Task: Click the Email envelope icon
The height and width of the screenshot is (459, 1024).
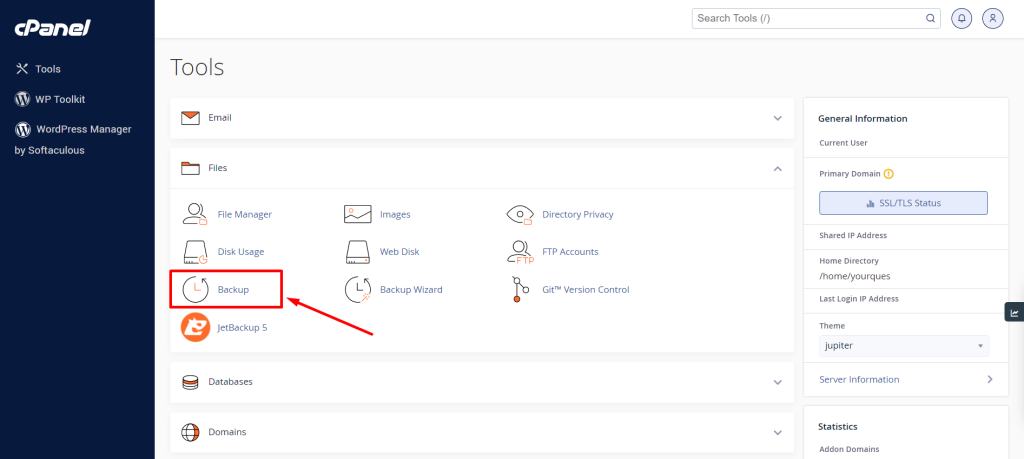Action: coord(190,118)
